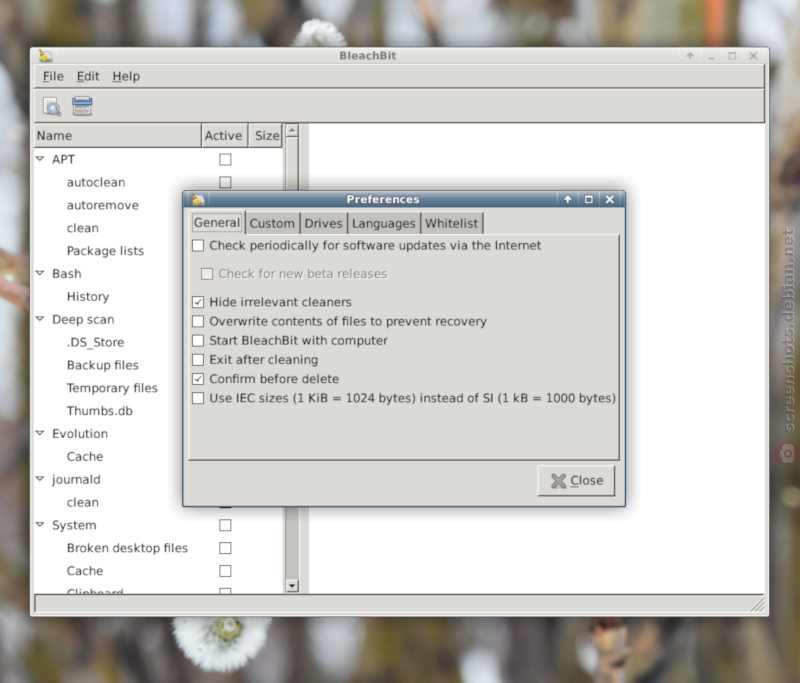Switch to the Languages tab
The width and height of the screenshot is (800, 683).
[x=384, y=223]
